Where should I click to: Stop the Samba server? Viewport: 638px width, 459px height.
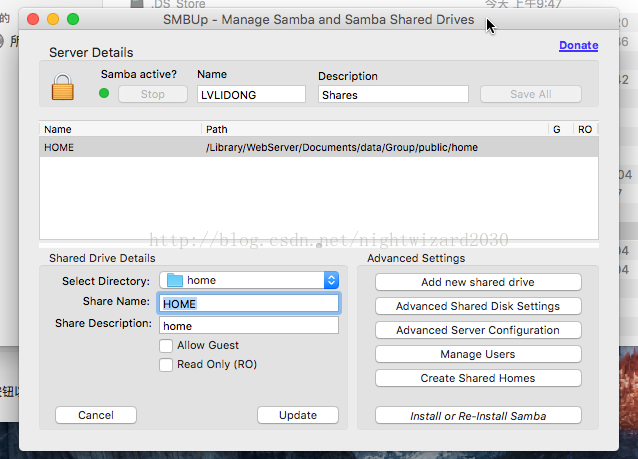[x=153, y=94]
